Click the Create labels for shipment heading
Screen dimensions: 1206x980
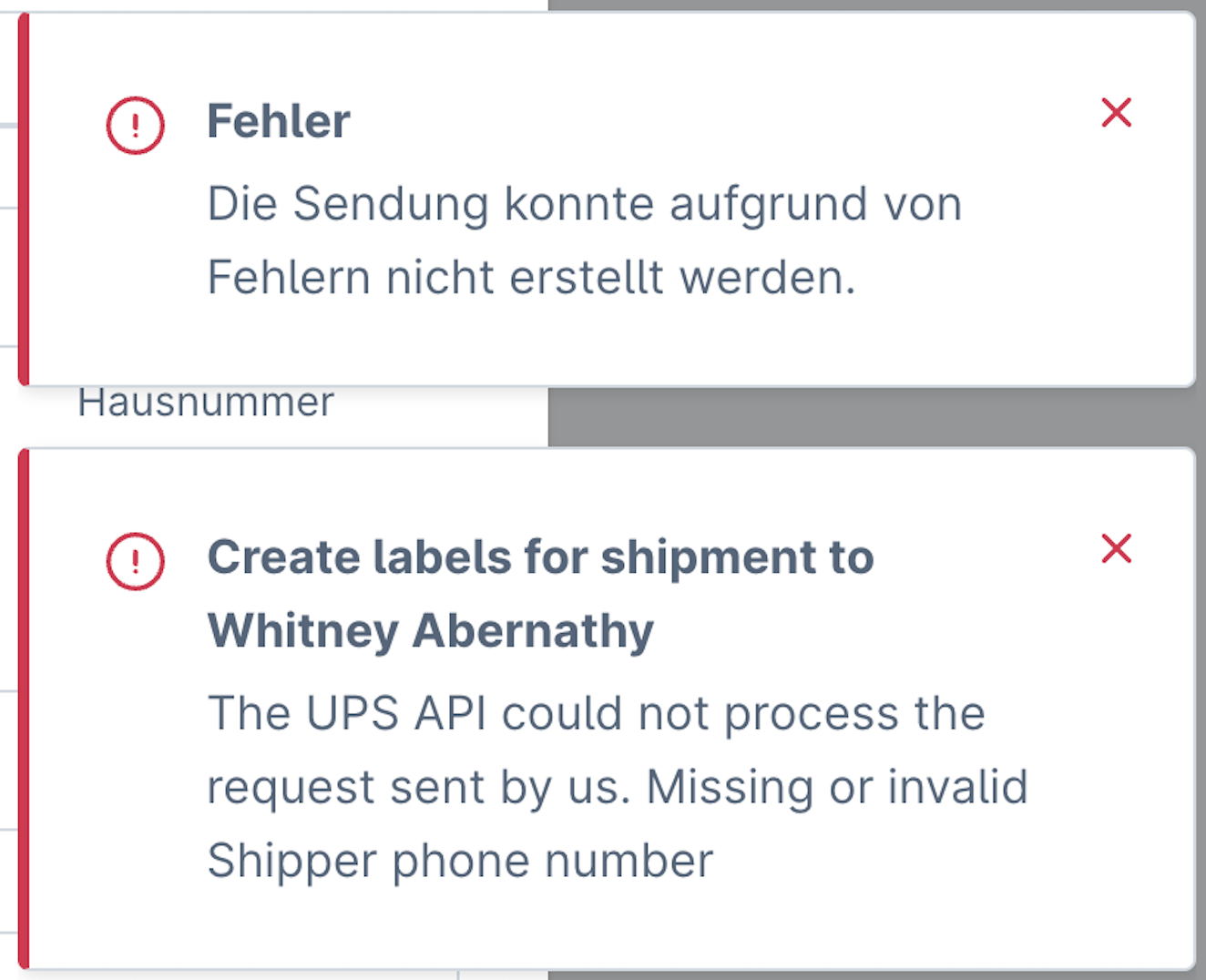pyautogui.click(x=541, y=557)
